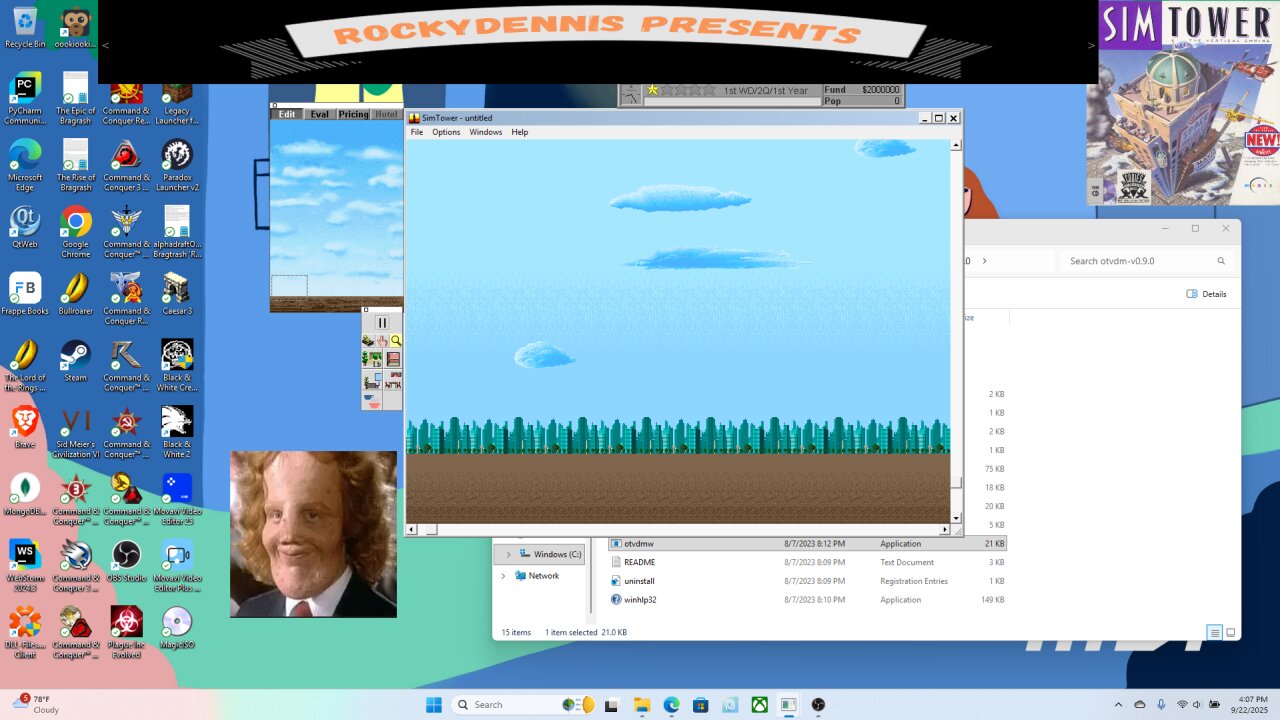Open the Pricing tab in map window
Image resolution: width=1280 pixels, height=720 pixels.
tap(353, 114)
